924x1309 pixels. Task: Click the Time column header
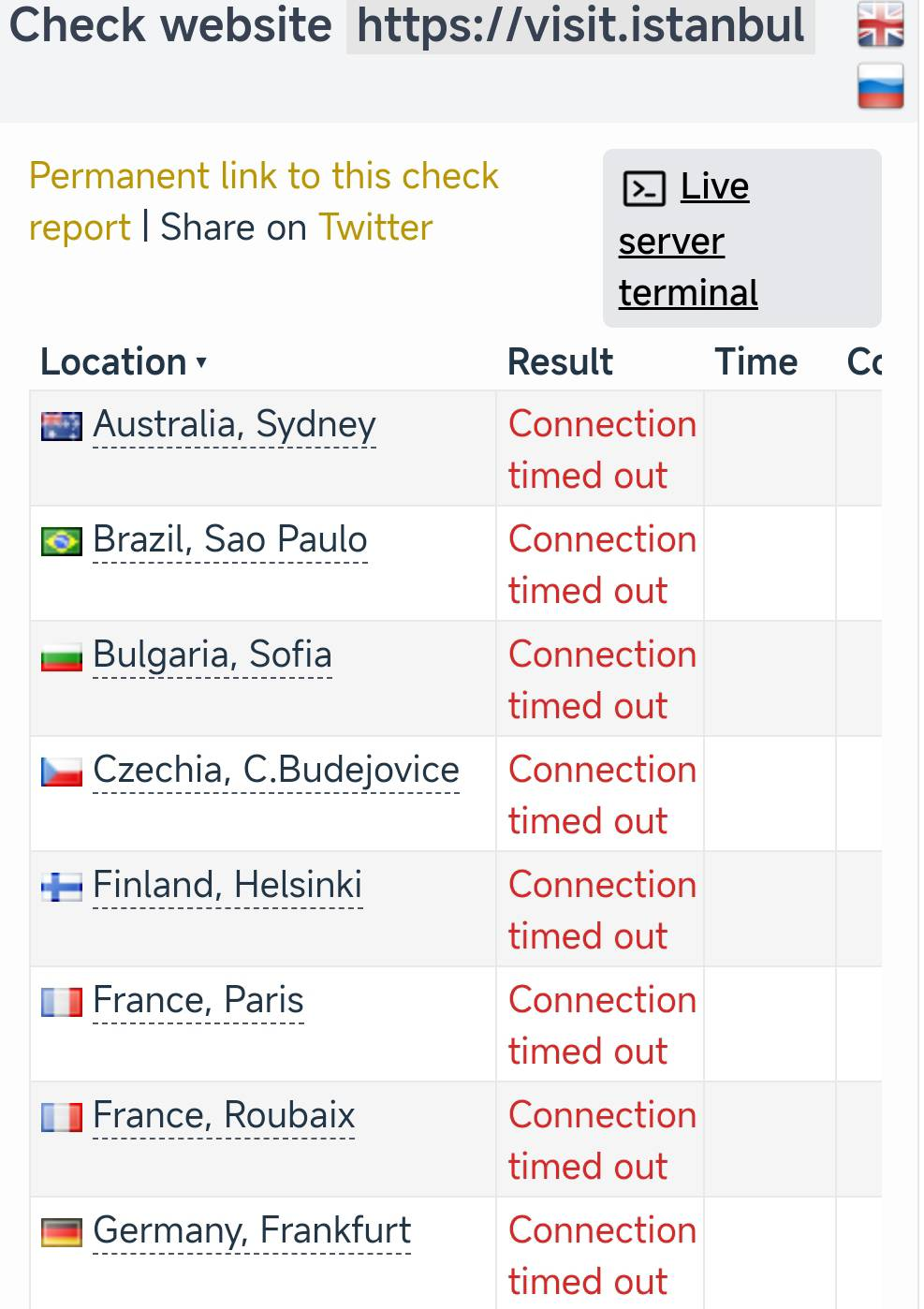(755, 362)
